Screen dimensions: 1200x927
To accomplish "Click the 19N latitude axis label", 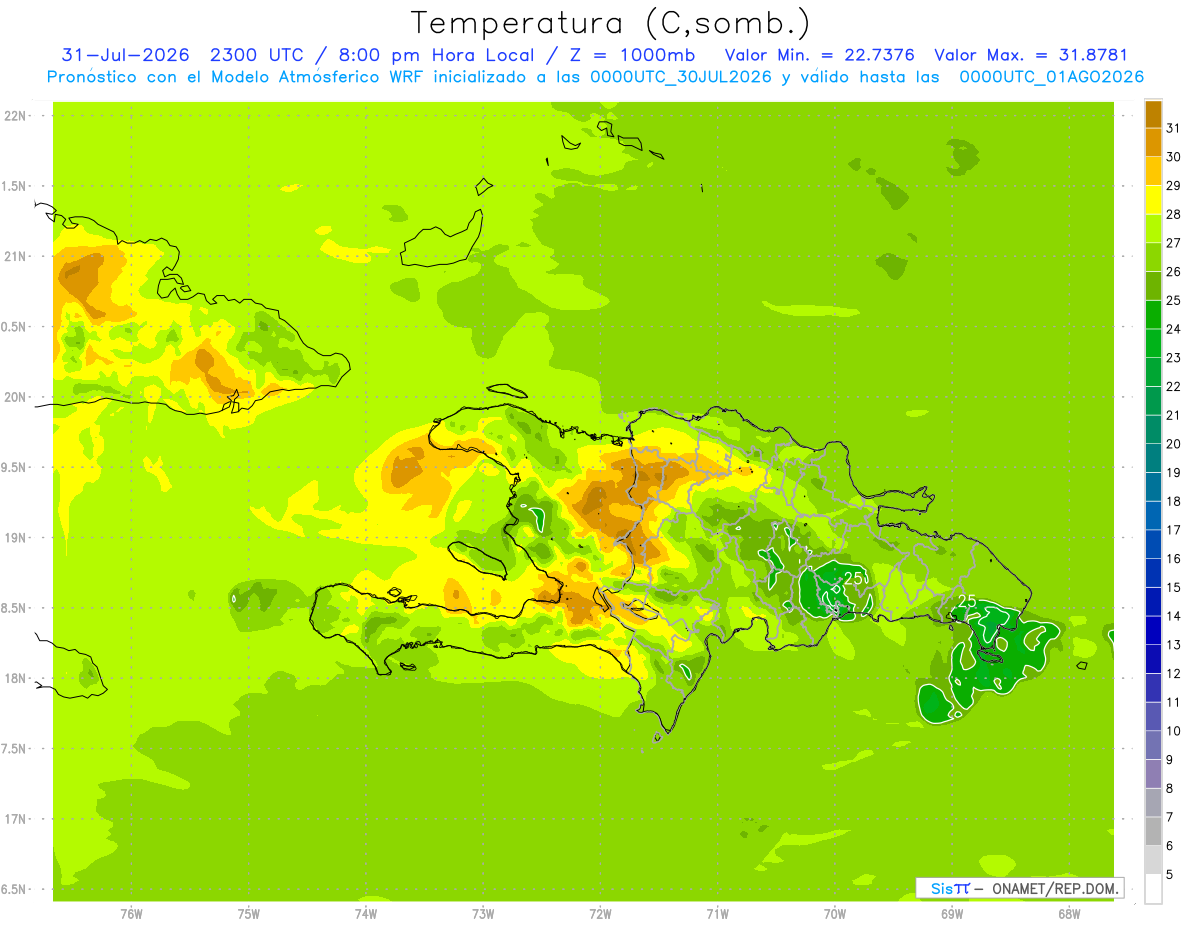I will coord(15,538).
